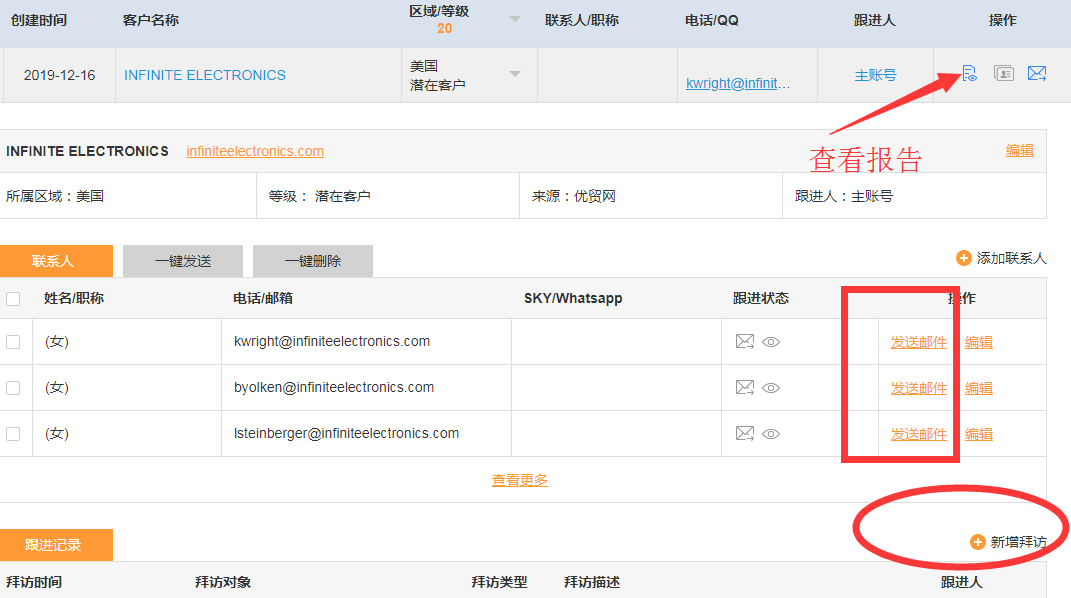Click mail status icon for lsteinberger contact
The height and width of the screenshot is (598, 1071).
pyautogui.click(x=745, y=433)
